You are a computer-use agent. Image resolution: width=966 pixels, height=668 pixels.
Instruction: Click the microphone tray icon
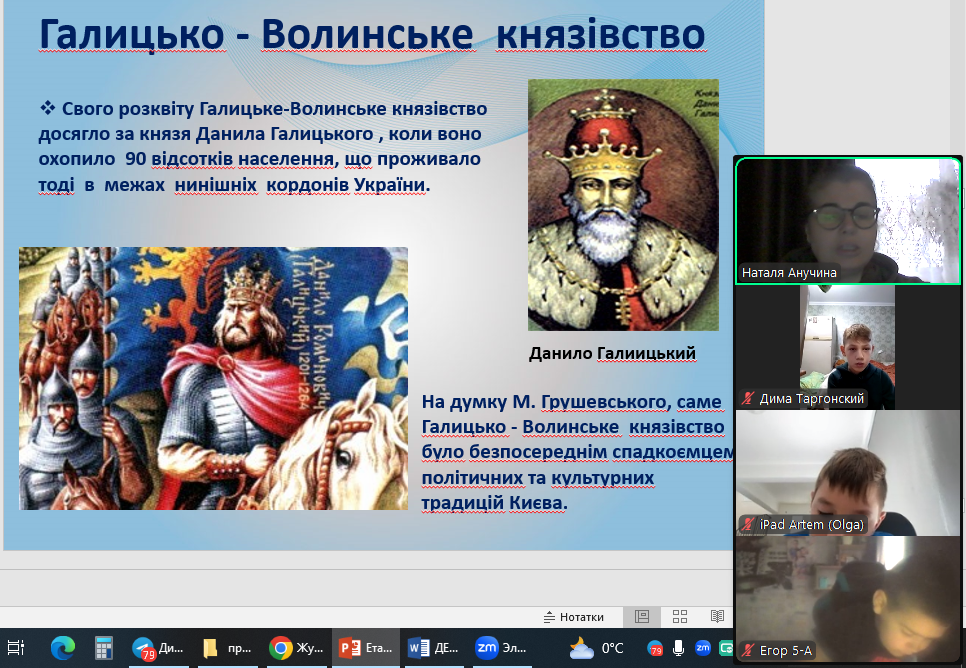(678, 648)
